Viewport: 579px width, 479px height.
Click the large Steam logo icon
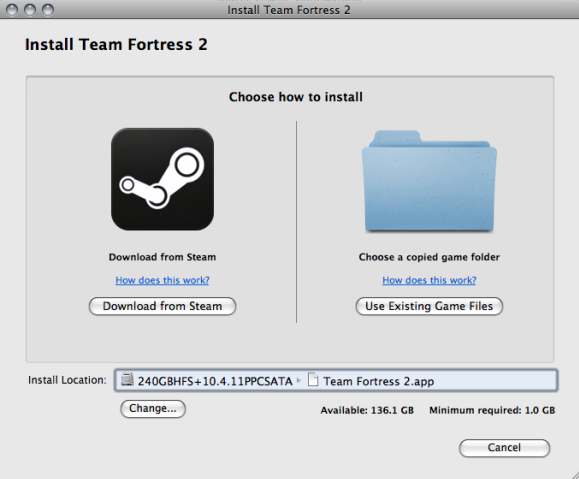[162, 179]
